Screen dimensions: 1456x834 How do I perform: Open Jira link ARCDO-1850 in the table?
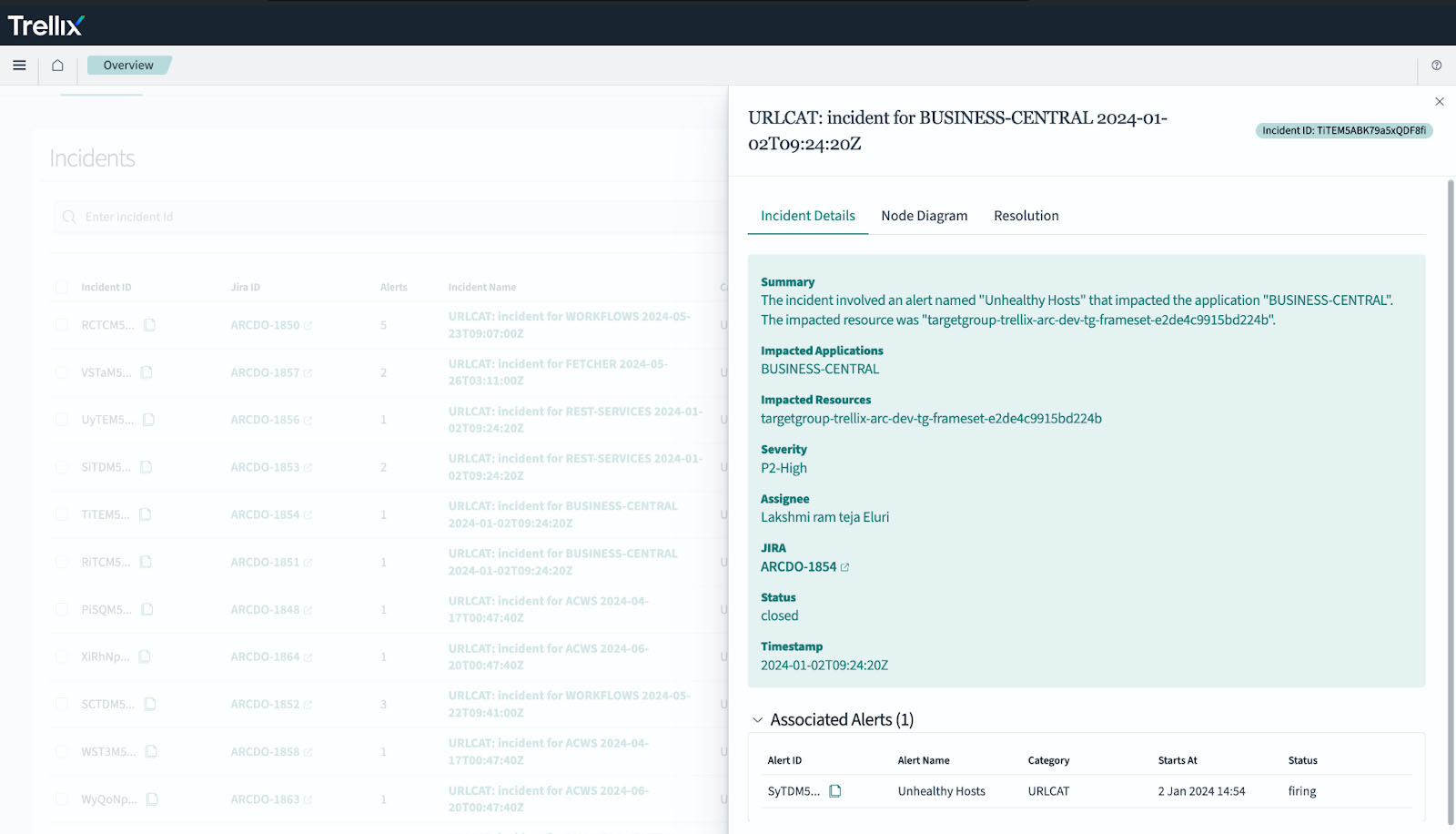[x=265, y=325]
